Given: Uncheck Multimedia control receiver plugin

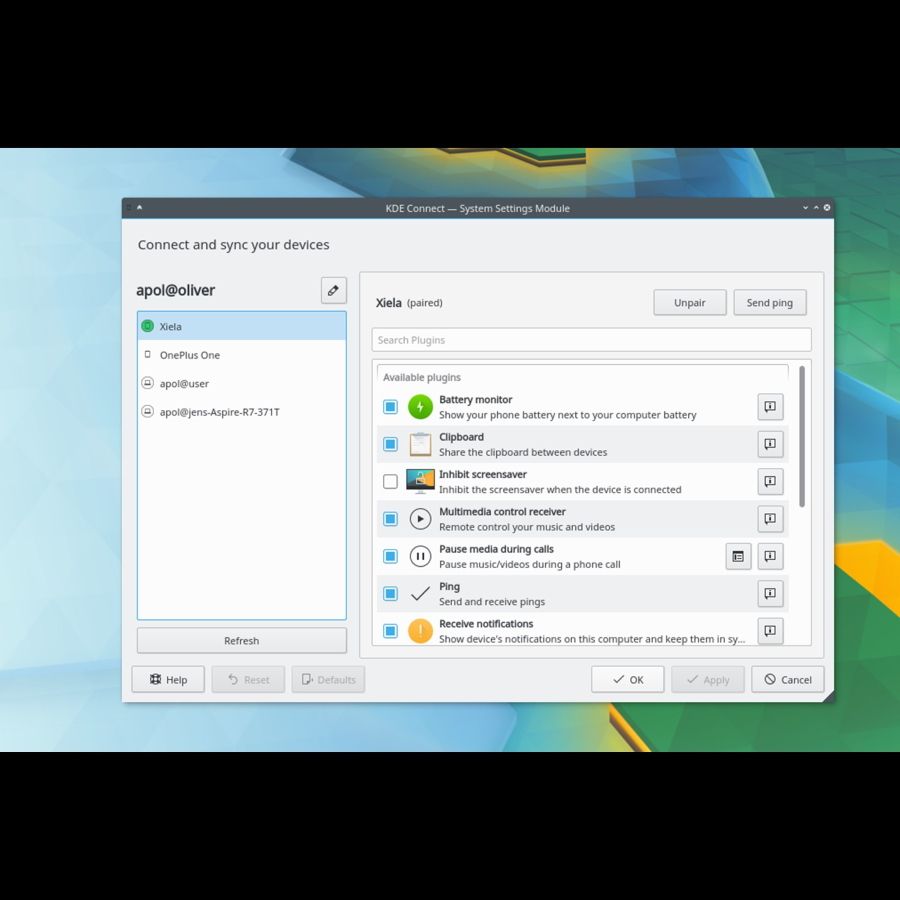Looking at the screenshot, I should click(x=390, y=519).
